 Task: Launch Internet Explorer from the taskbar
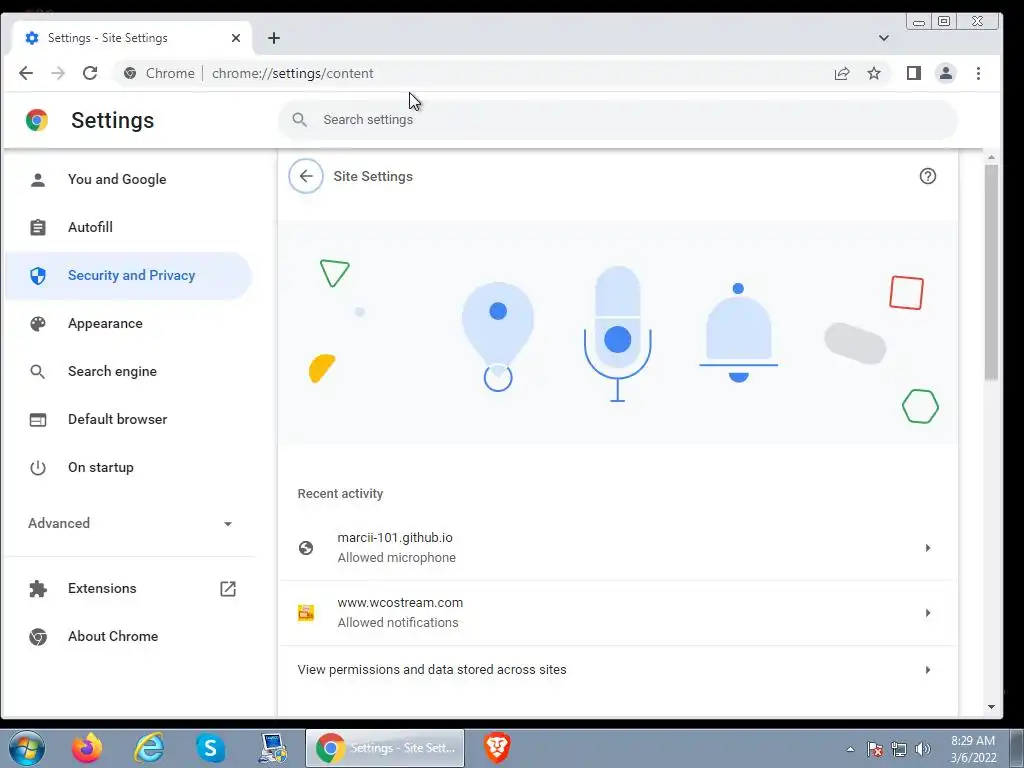click(x=149, y=748)
